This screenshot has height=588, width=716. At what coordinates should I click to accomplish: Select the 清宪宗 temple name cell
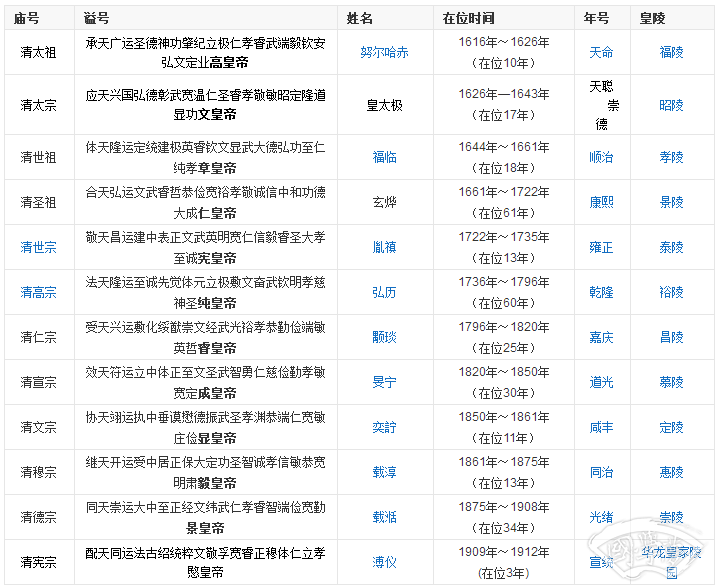click(x=38, y=562)
